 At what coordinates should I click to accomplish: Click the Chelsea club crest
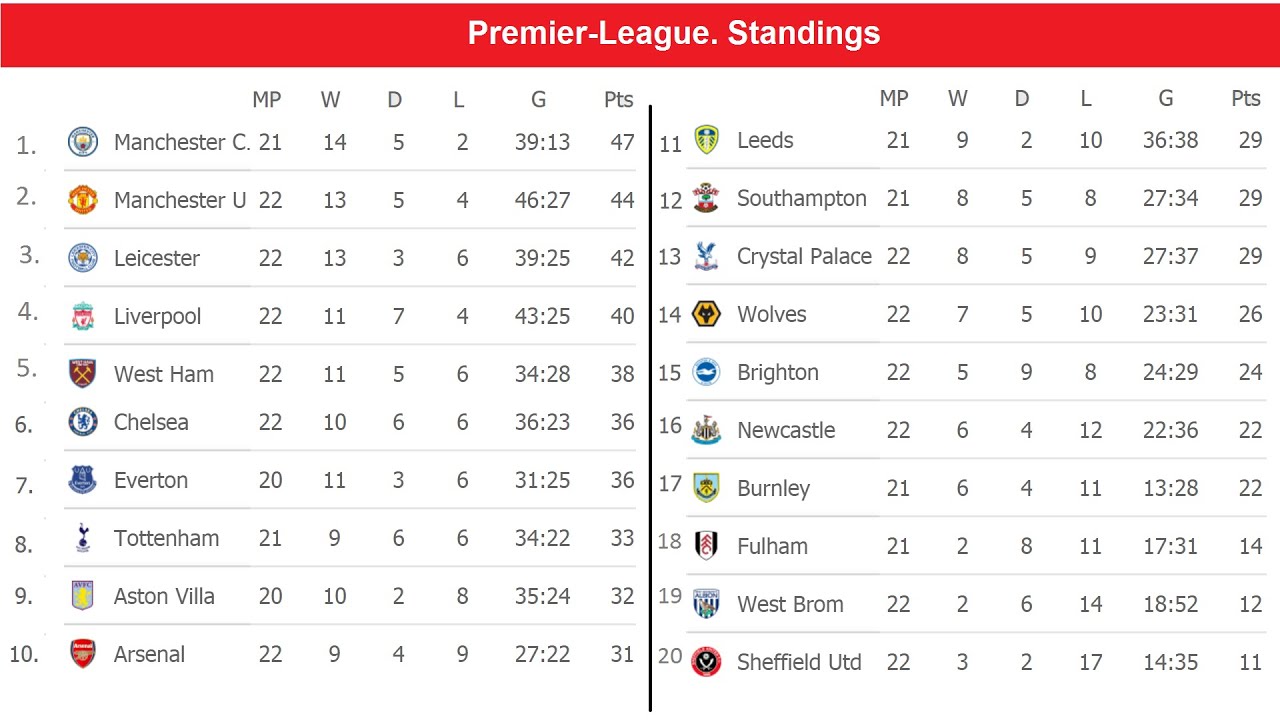[x=83, y=422]
